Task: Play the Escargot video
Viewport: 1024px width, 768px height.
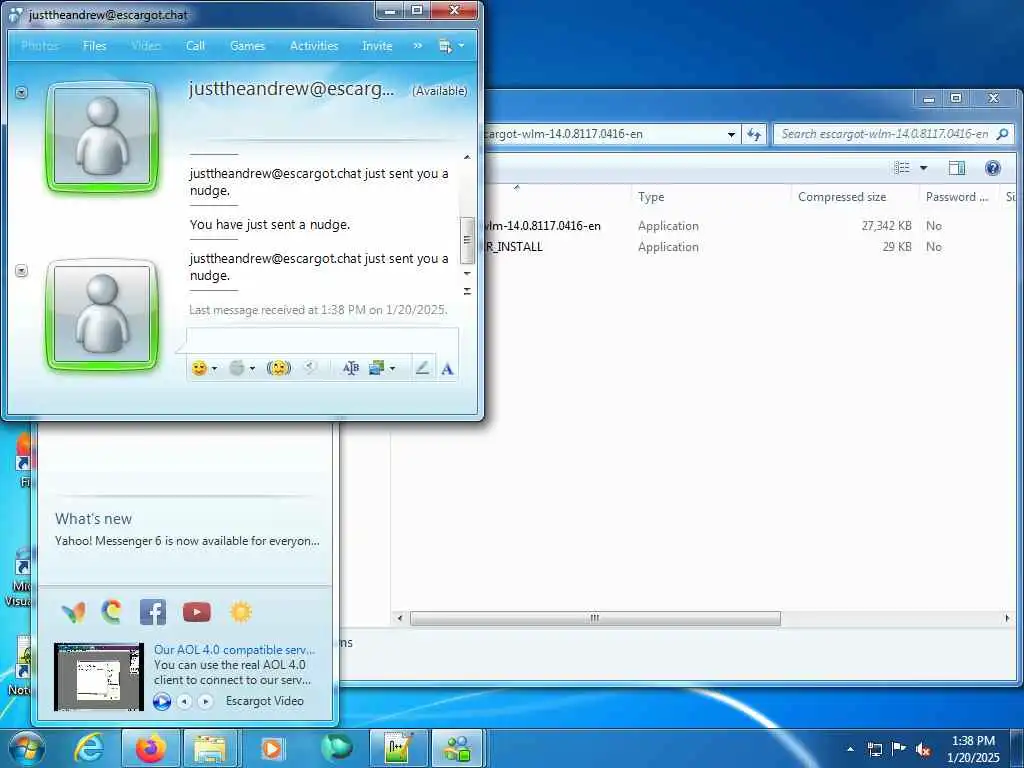Action: click(x=162, y=701)
